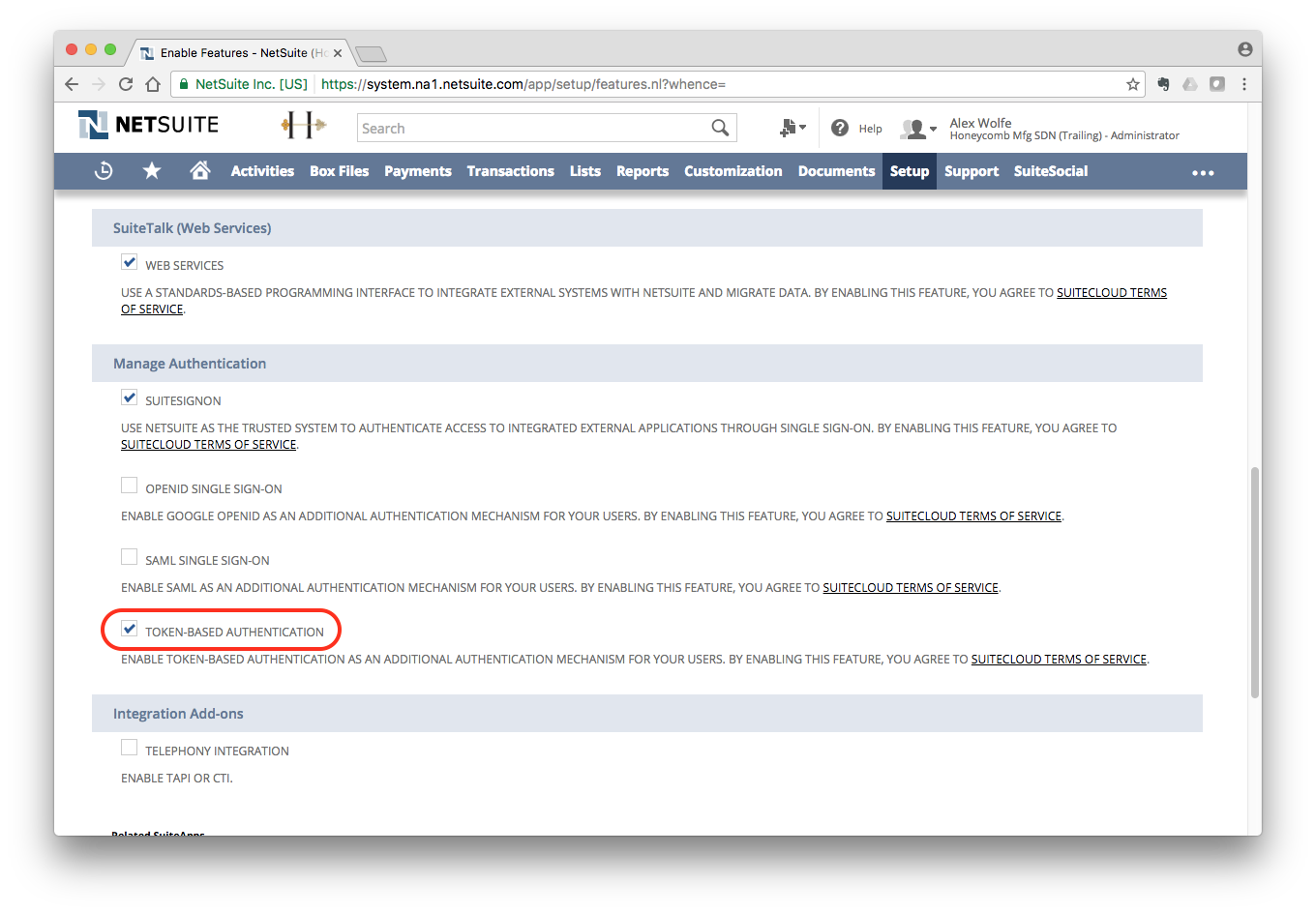Open Chrome's three-dot menu
The height and width of the screenshot is (913, 1316).
coord(1244,84)
